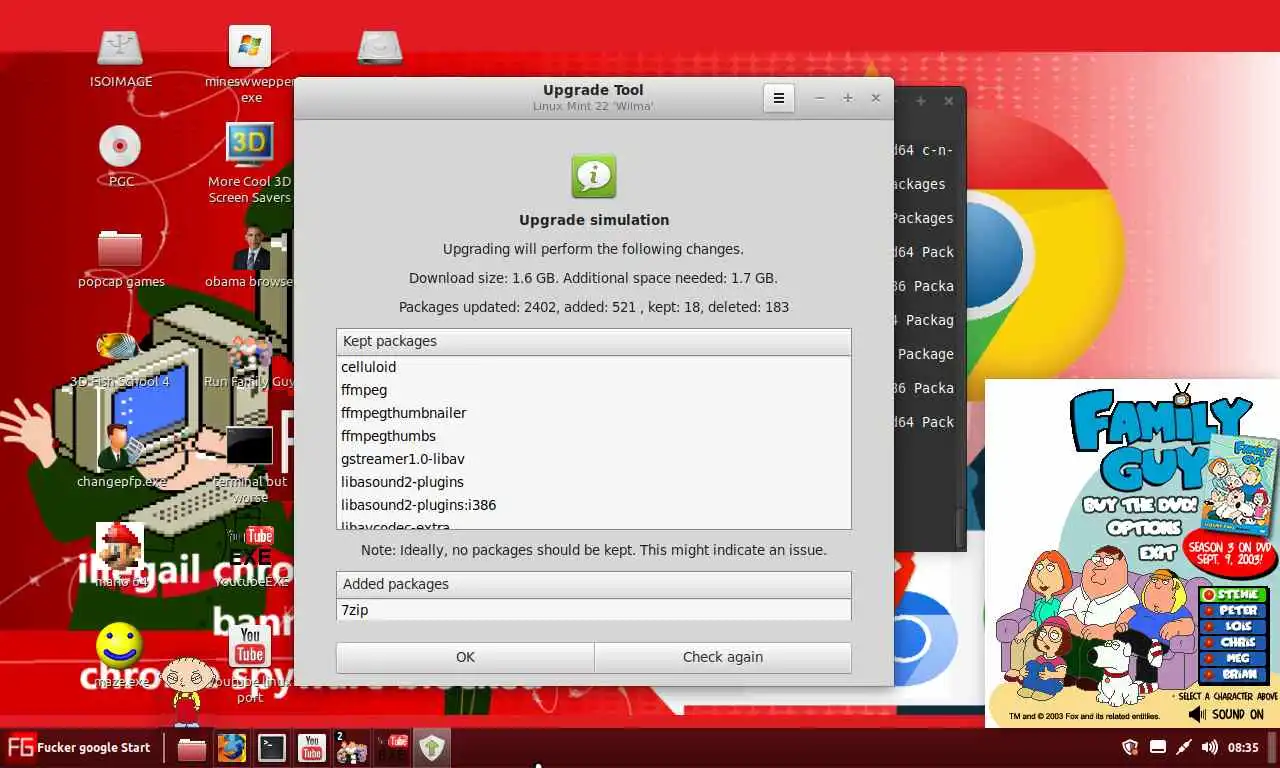Open the Fucker google Start menu
The width and height of the screenshot is (1280, 768).
tap(79, 747)
